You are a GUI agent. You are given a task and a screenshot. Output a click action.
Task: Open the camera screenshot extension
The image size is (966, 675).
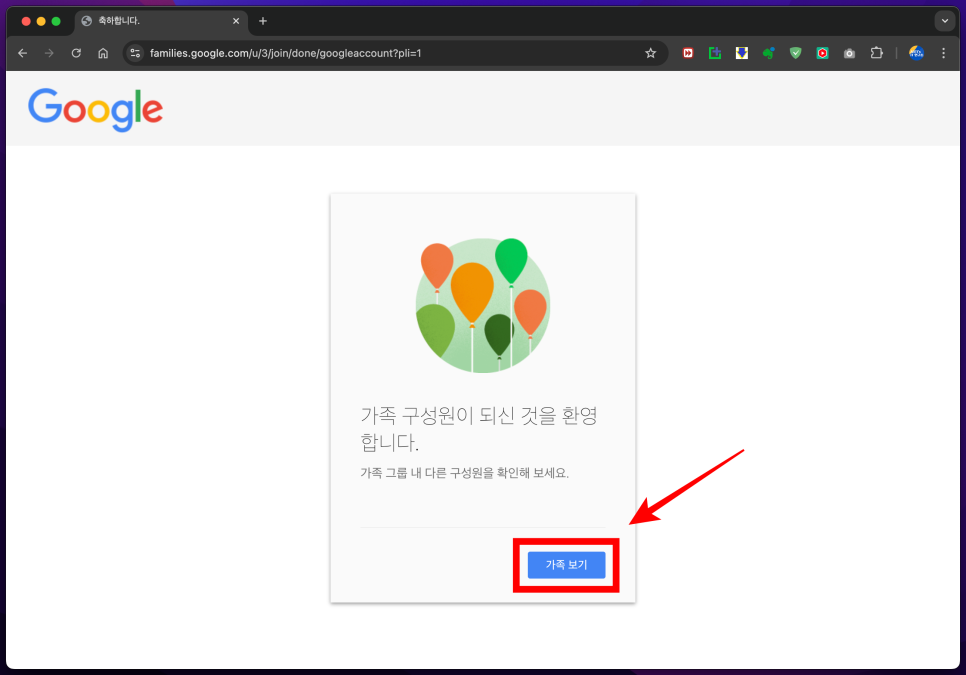850,54
